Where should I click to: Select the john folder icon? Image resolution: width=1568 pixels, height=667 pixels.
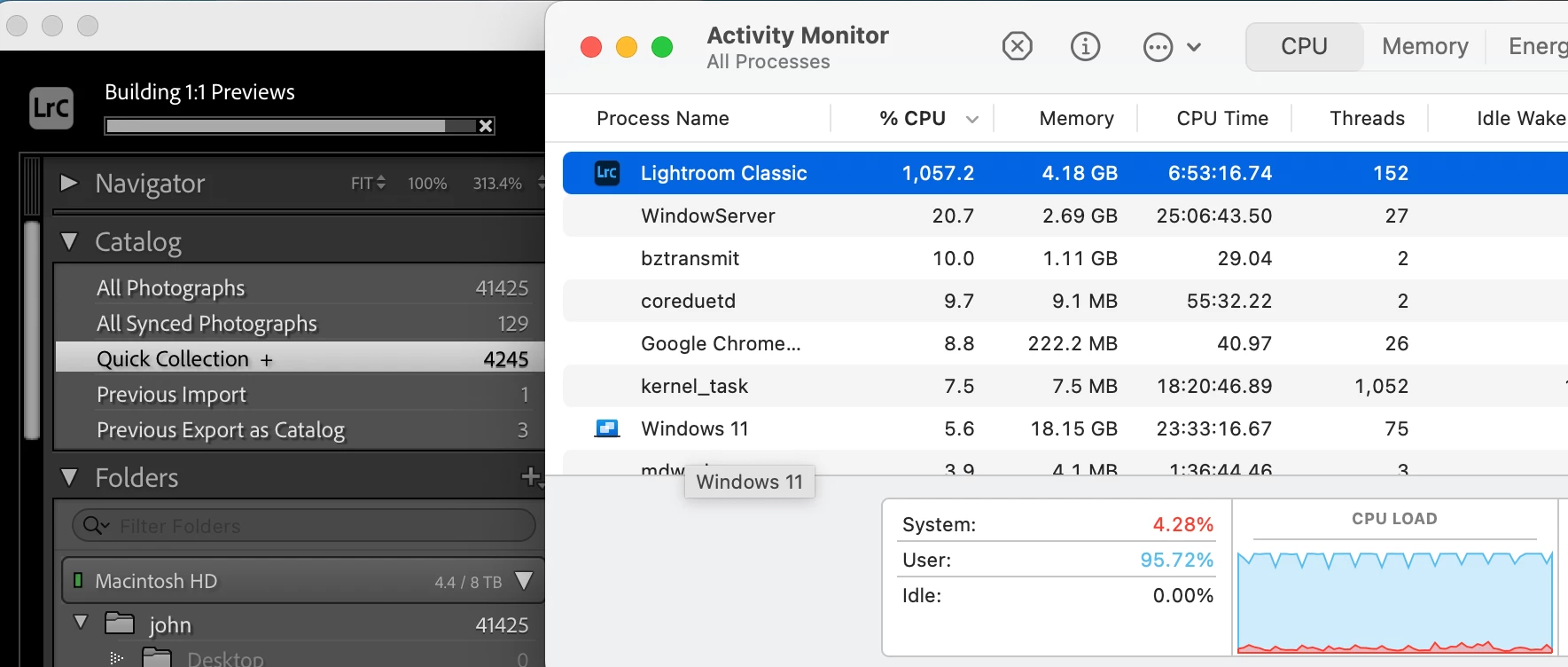[x=119, y=624]
